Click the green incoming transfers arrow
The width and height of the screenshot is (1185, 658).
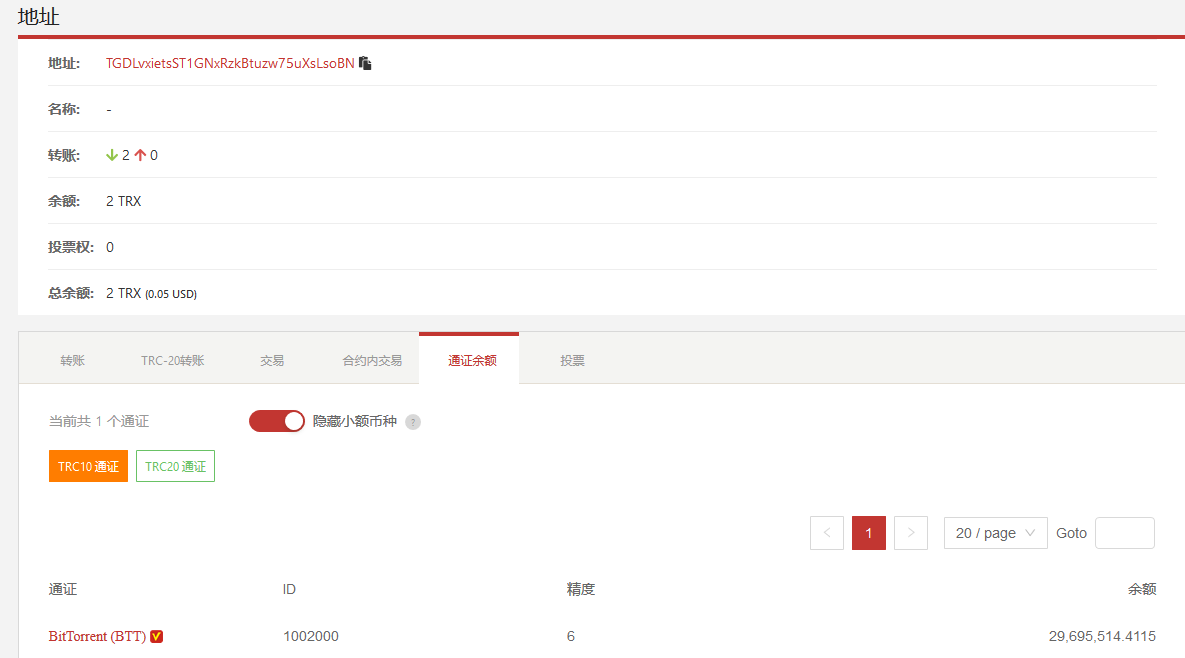pos(112,155)
